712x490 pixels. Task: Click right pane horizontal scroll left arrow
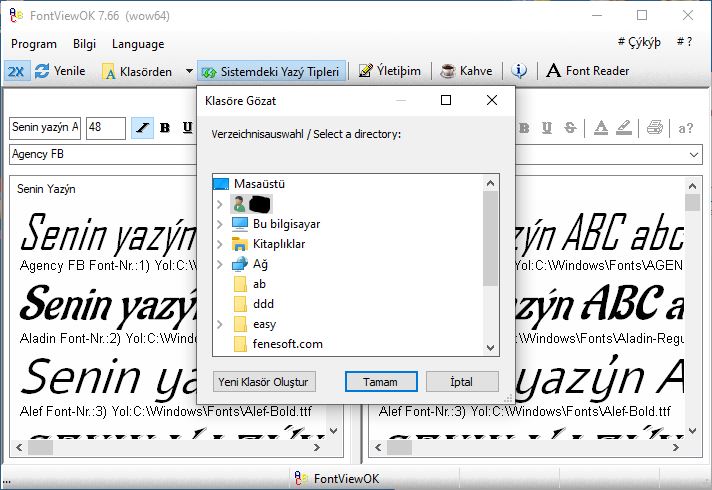click(378, 447)
